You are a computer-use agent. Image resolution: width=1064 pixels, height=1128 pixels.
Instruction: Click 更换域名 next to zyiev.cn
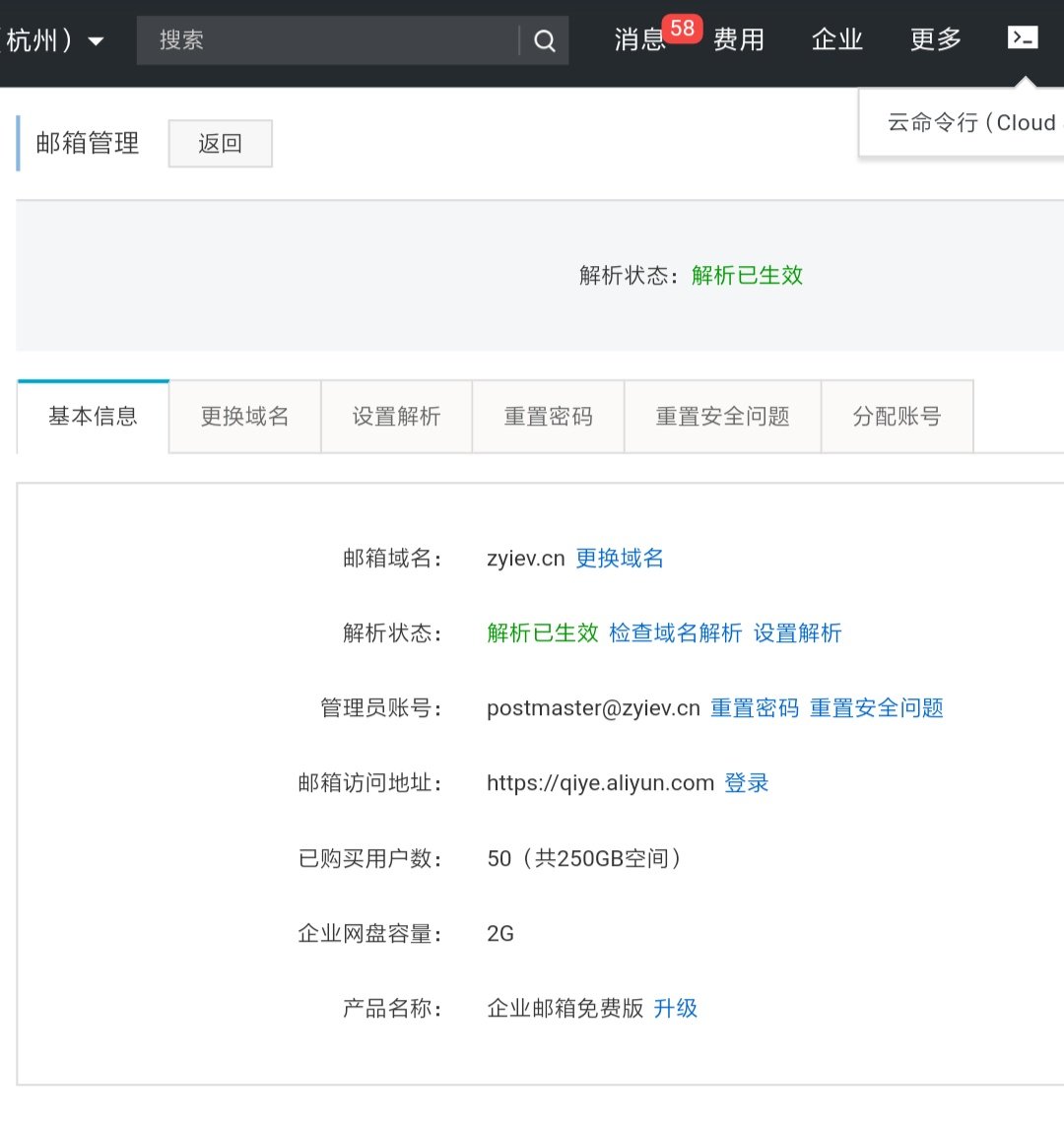point(619,559)
